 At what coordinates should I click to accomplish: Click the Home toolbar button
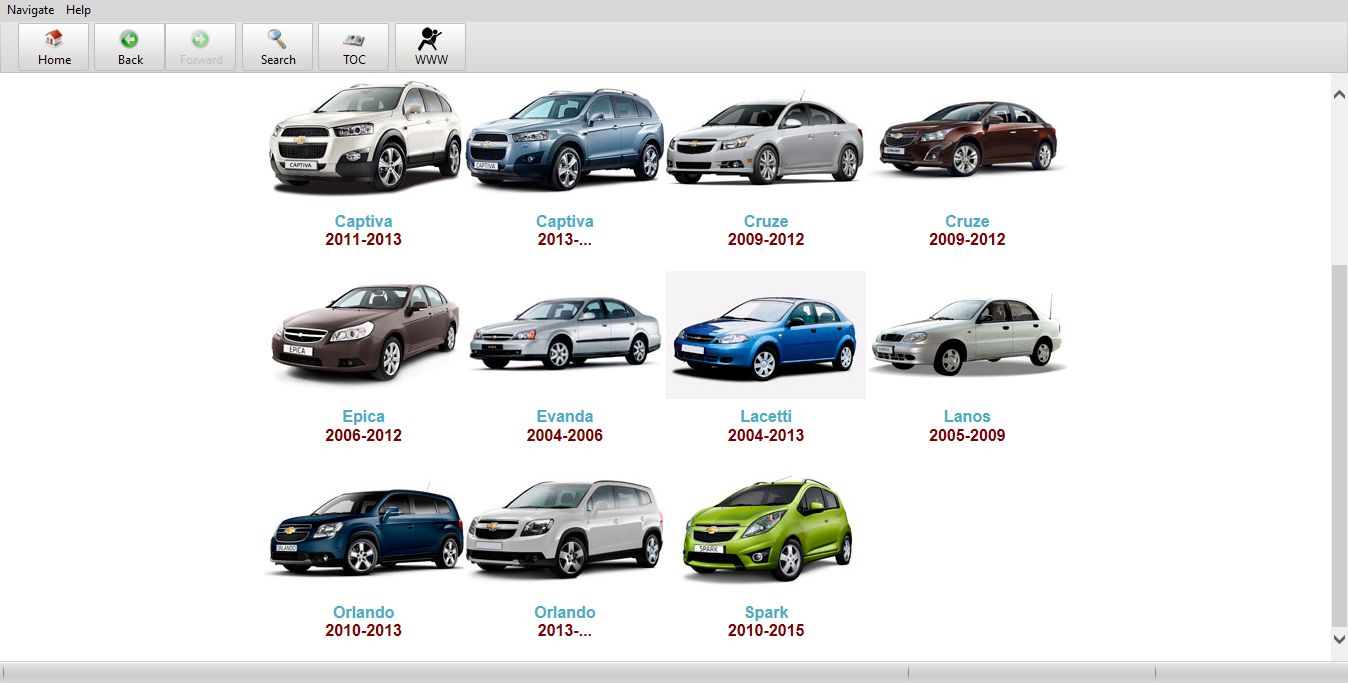54,47
